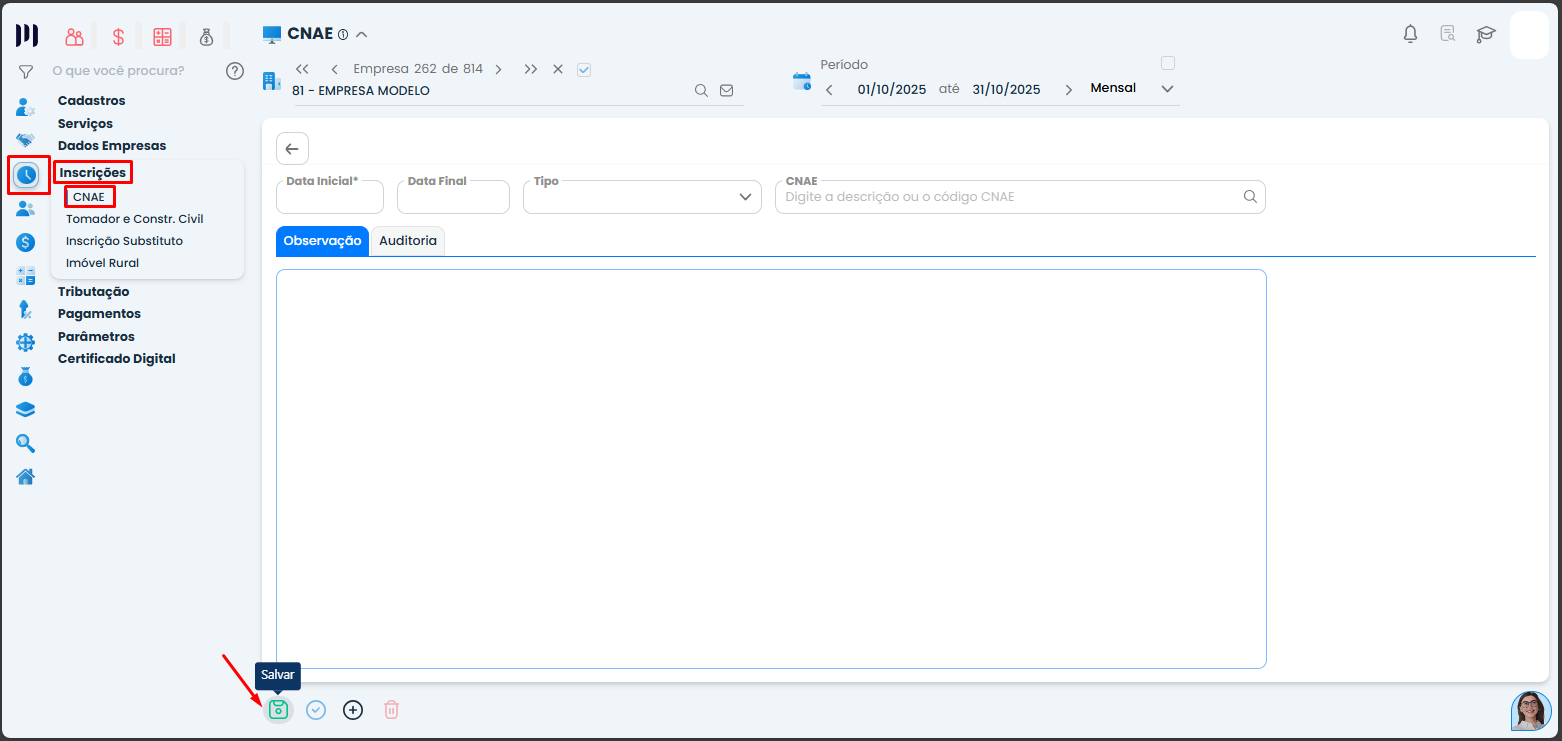Open the red people module icon
The width and height of the screenshot is (1562, 741).
click(75, 37)
